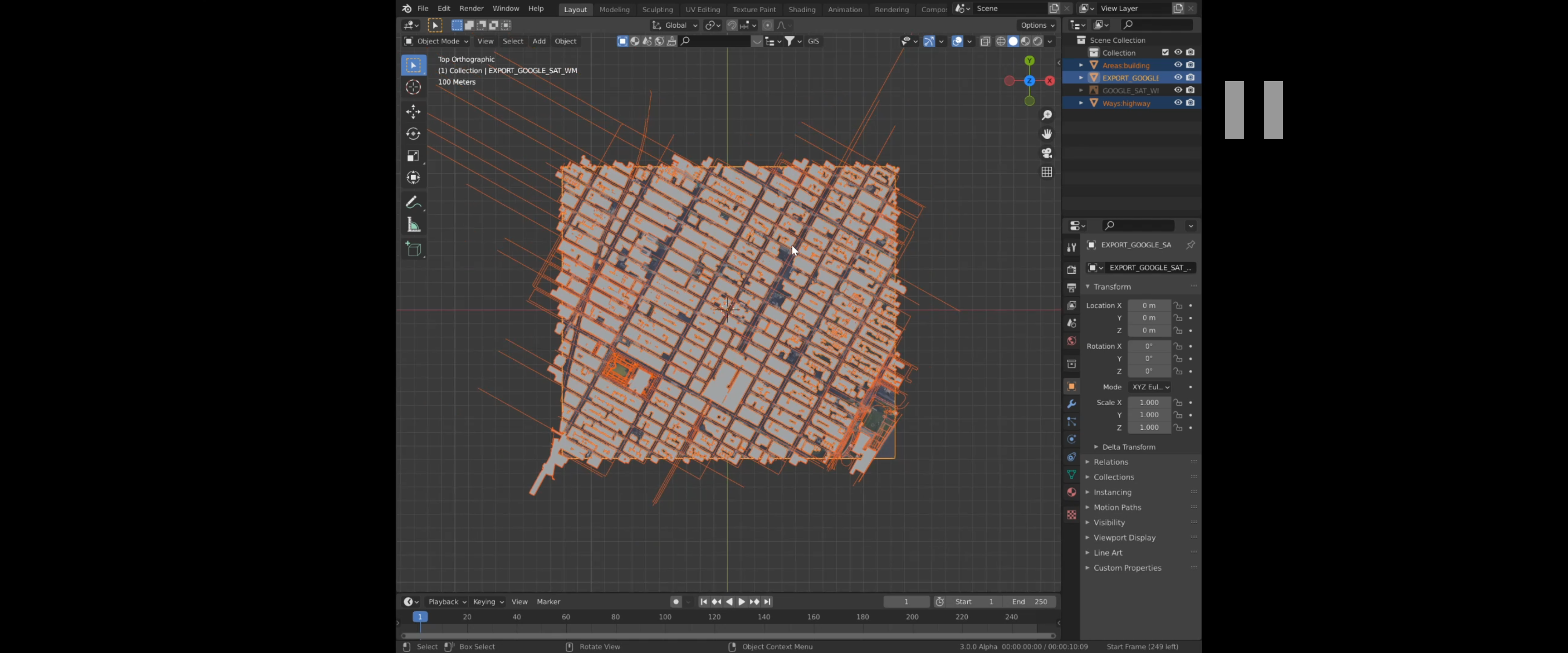Screen dimensions: 1568x653
Task: Select the Rotate tool
Action: tap(413, 134)
